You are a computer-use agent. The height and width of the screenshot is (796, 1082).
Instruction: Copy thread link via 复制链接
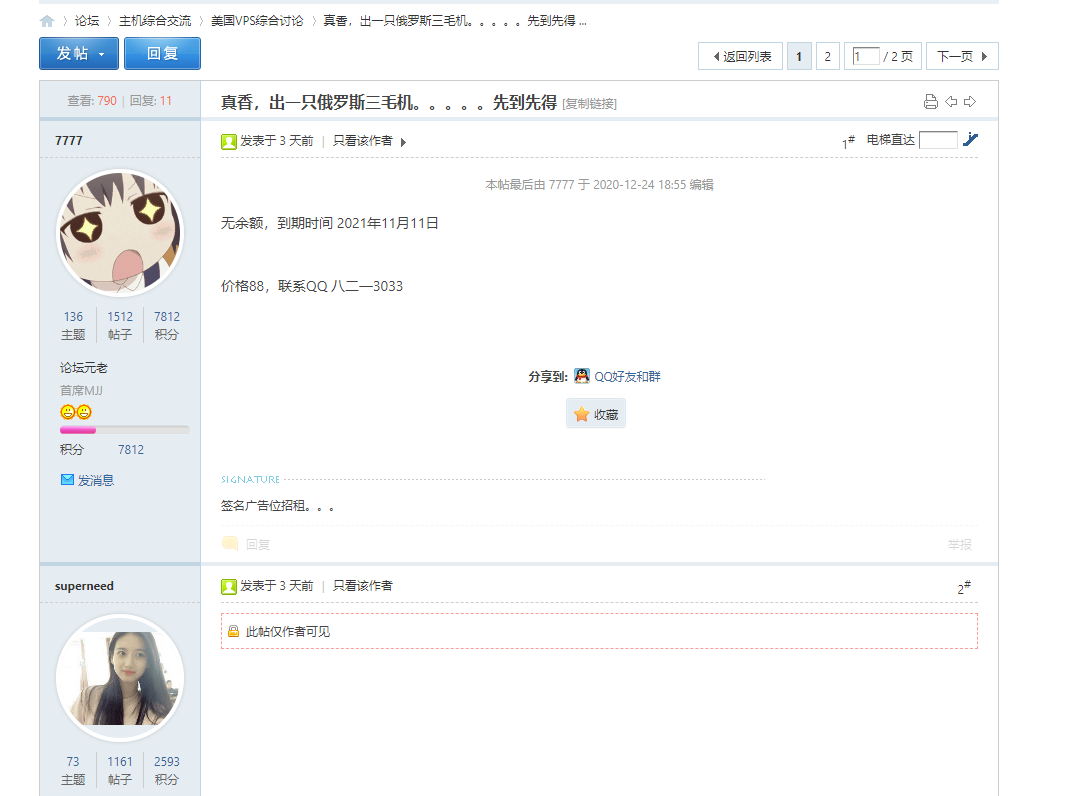pos(589,103)
